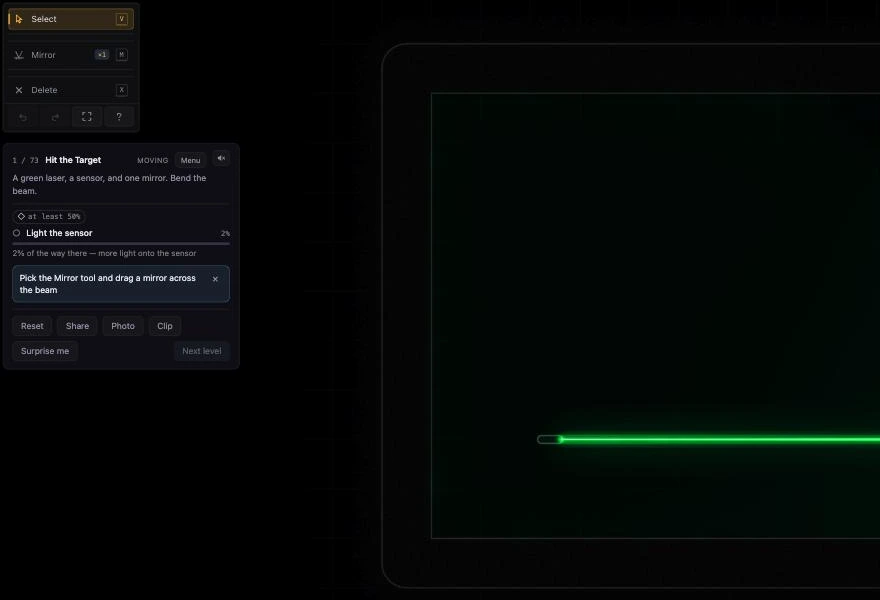Screen dimensions: 880x600
Task: Click the sensor progress bar
Action: click(121, 244)
